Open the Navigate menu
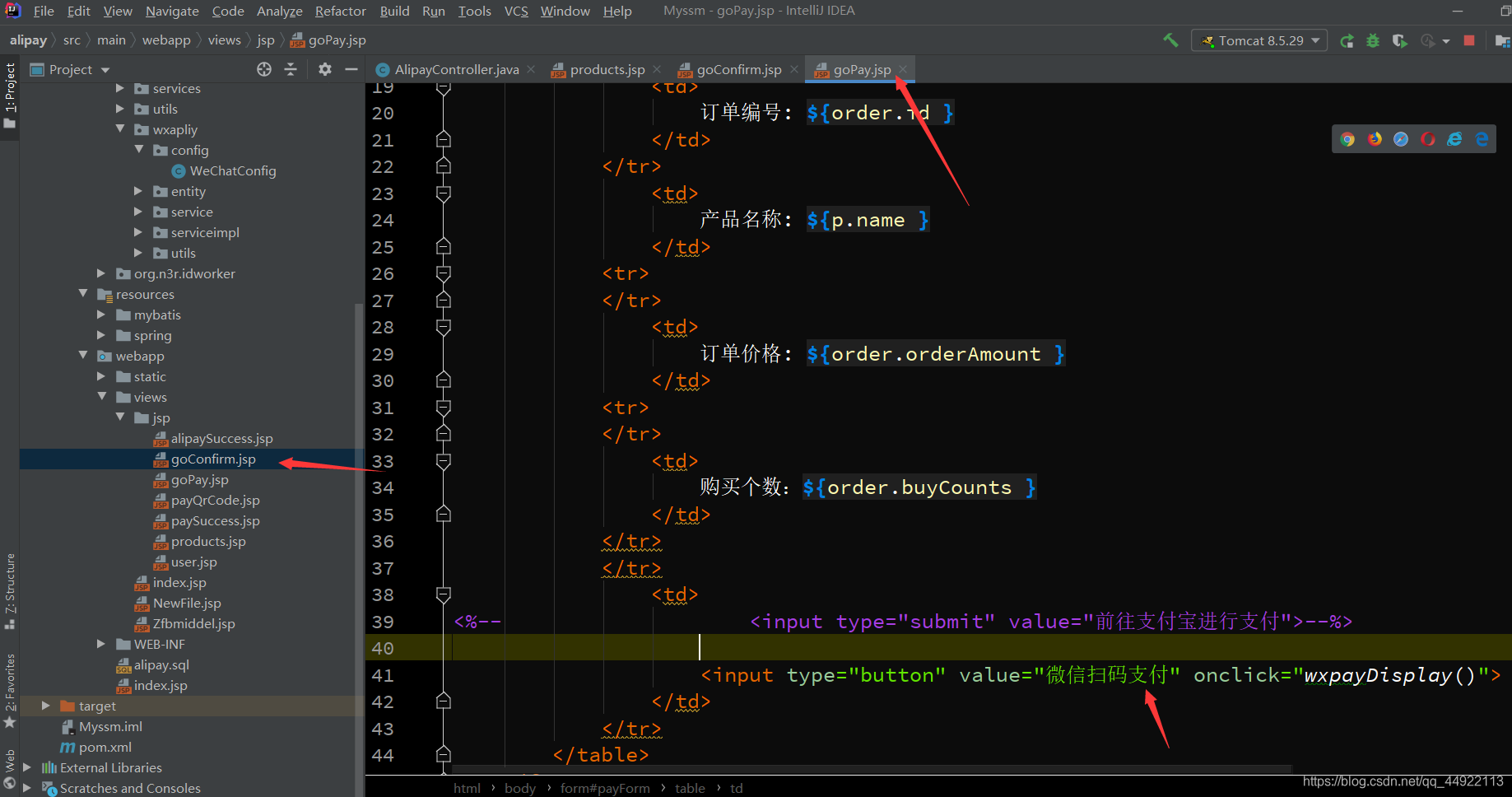The width and height of the screenshot is (1512, 797). click(x=172, y=11)
